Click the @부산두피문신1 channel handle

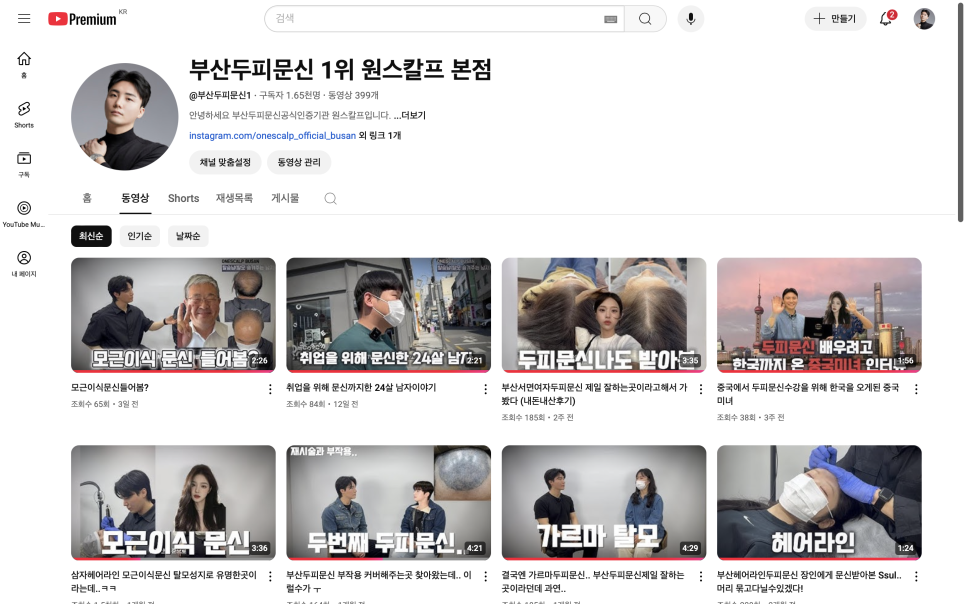click(x=220, y=95)
